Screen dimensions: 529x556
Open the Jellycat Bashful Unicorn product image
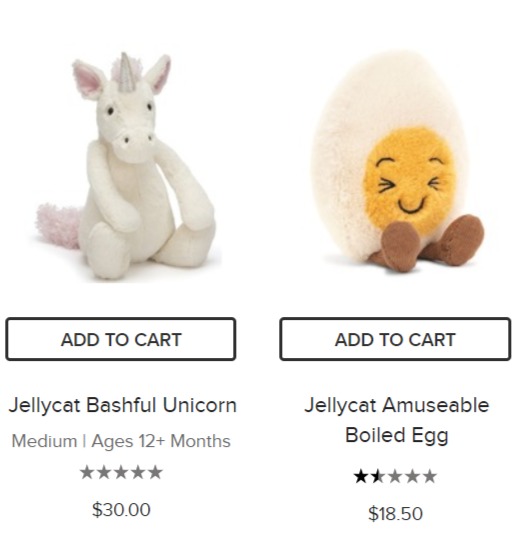[127, 166]
